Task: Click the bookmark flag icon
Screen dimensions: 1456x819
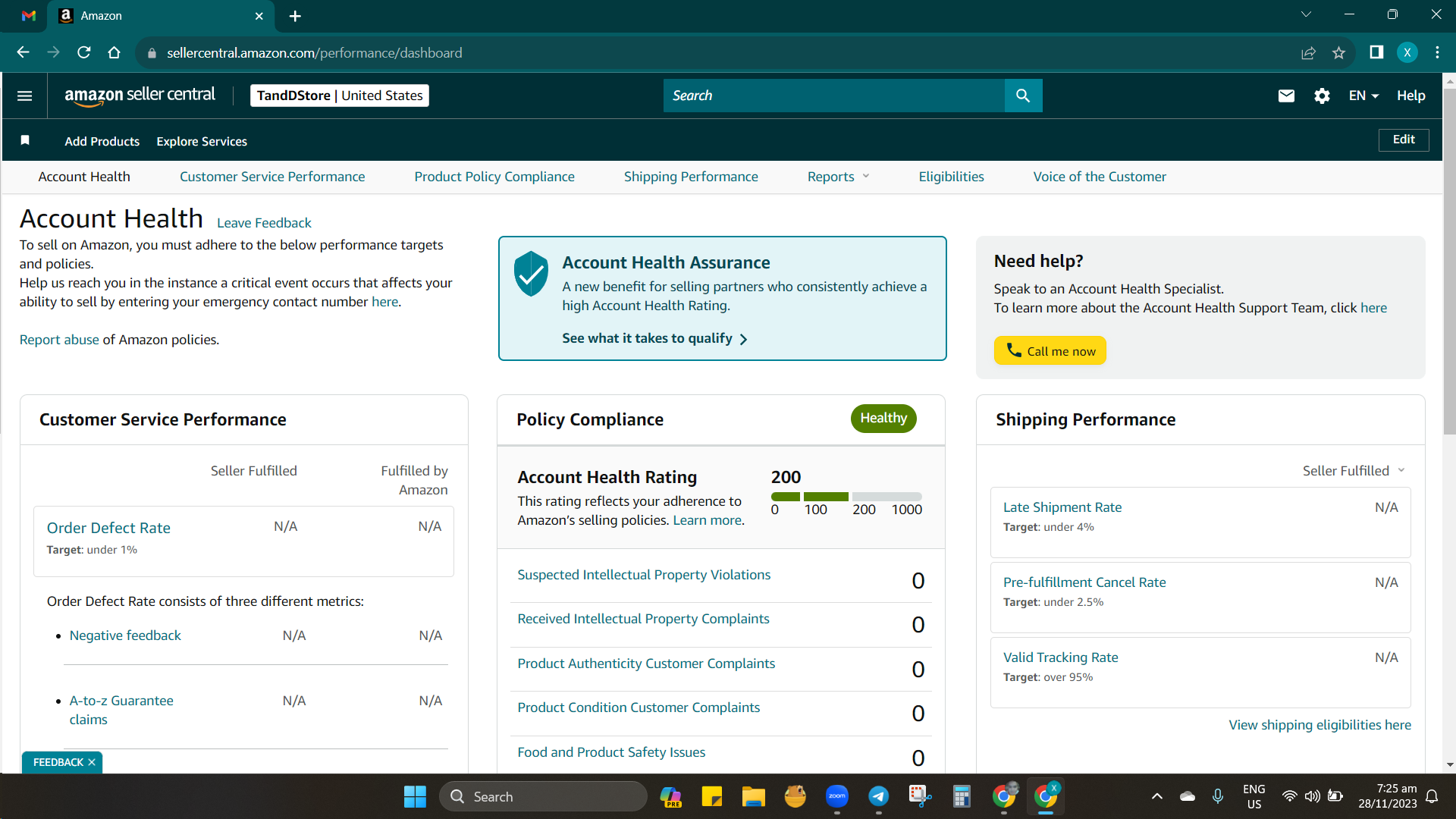Action: [25, 140]
